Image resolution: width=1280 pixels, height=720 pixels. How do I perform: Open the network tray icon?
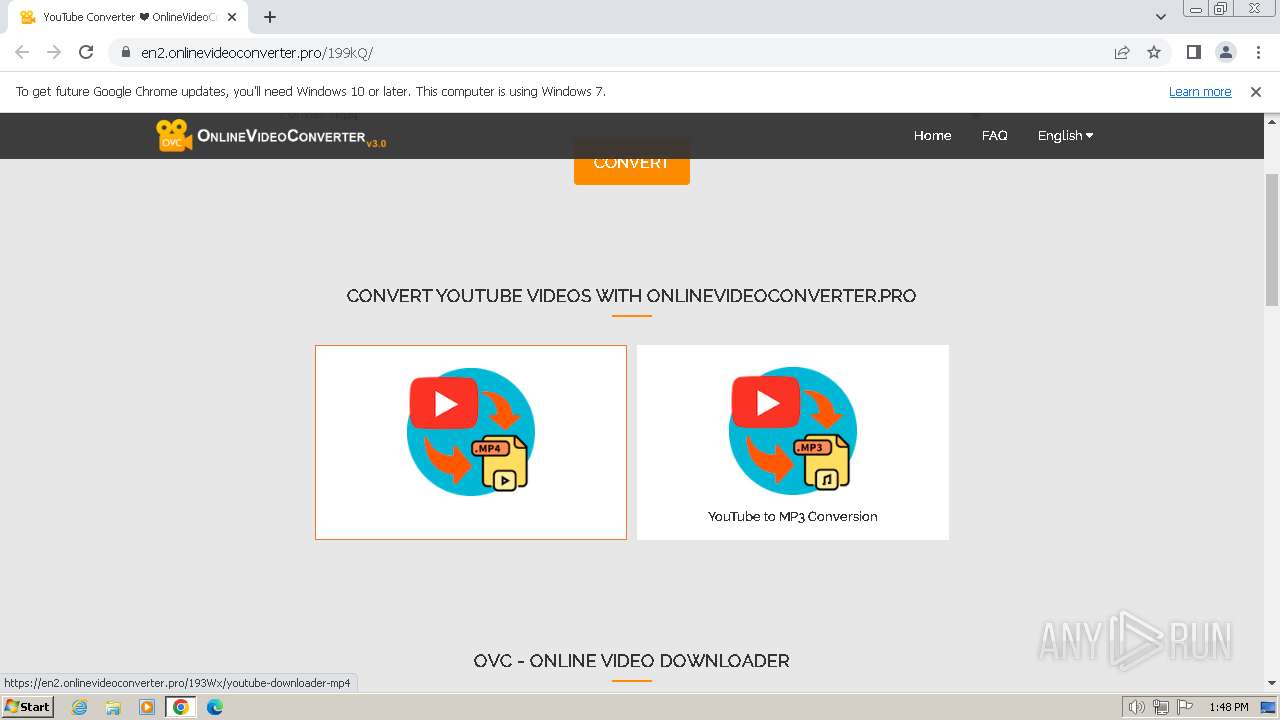[x=1161, y=707]
